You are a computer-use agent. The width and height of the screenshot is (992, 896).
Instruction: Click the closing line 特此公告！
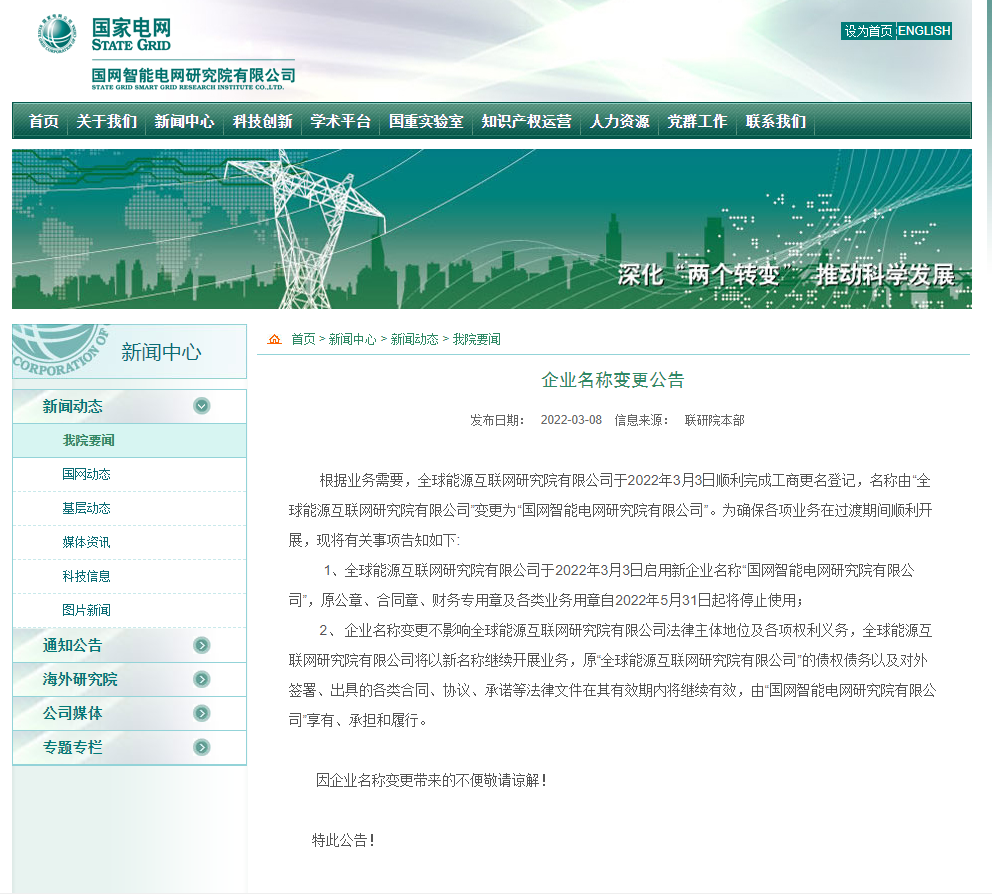tap(344, 840)
